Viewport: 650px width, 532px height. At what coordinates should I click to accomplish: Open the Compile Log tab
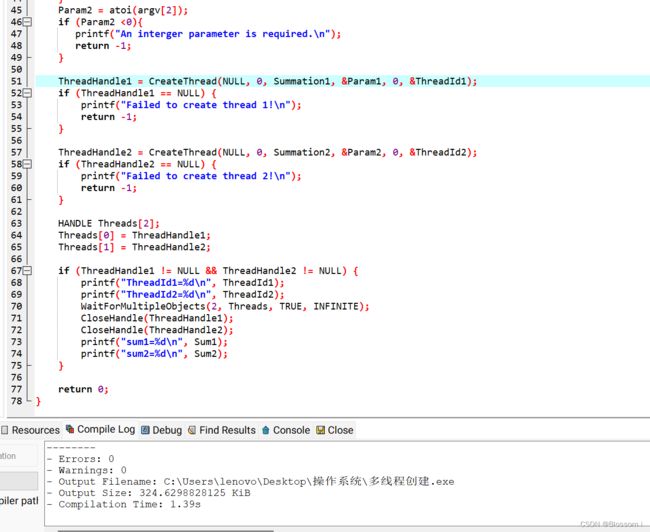point(101,430)
